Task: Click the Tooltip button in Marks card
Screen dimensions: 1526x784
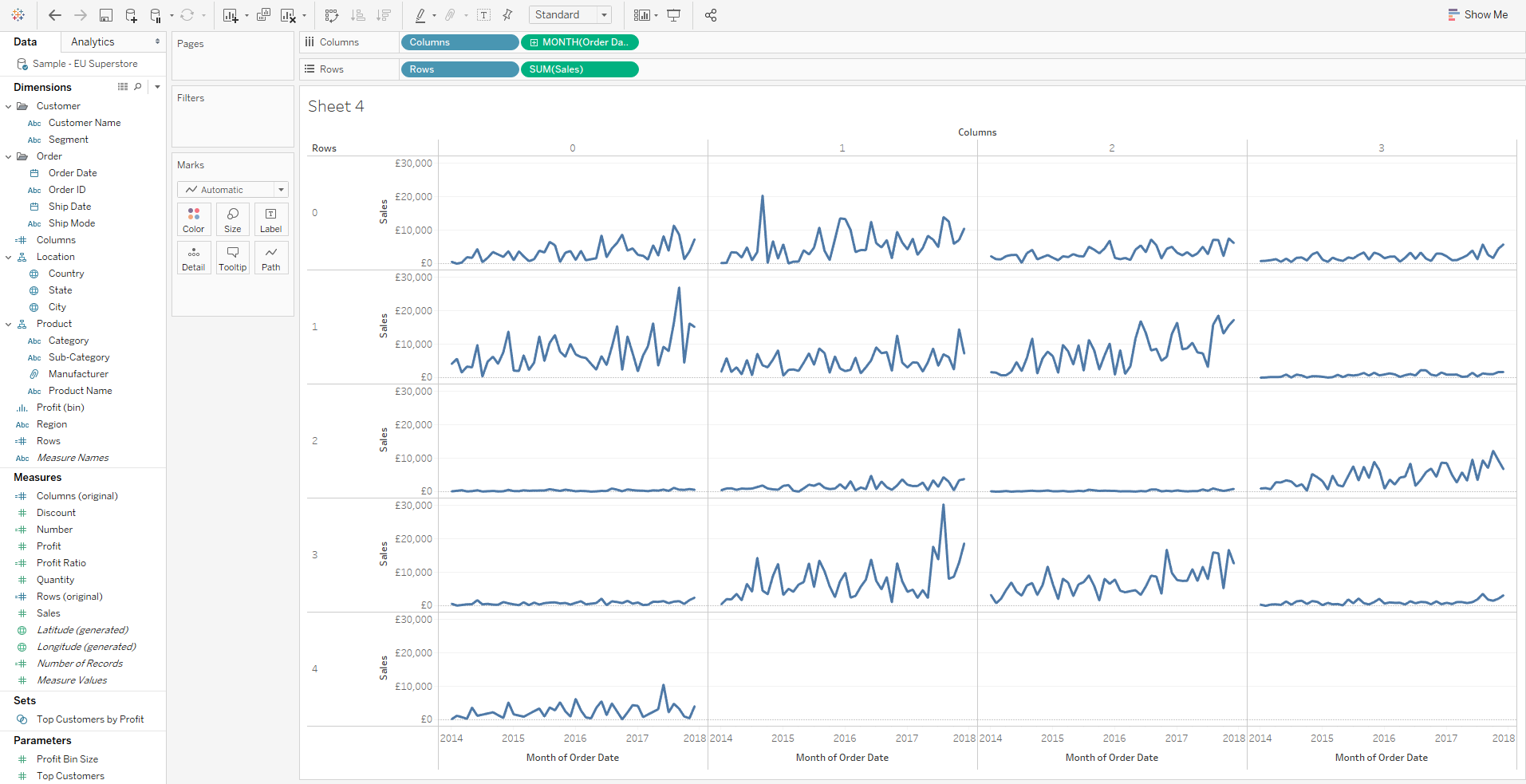Action: click(232, 258)
